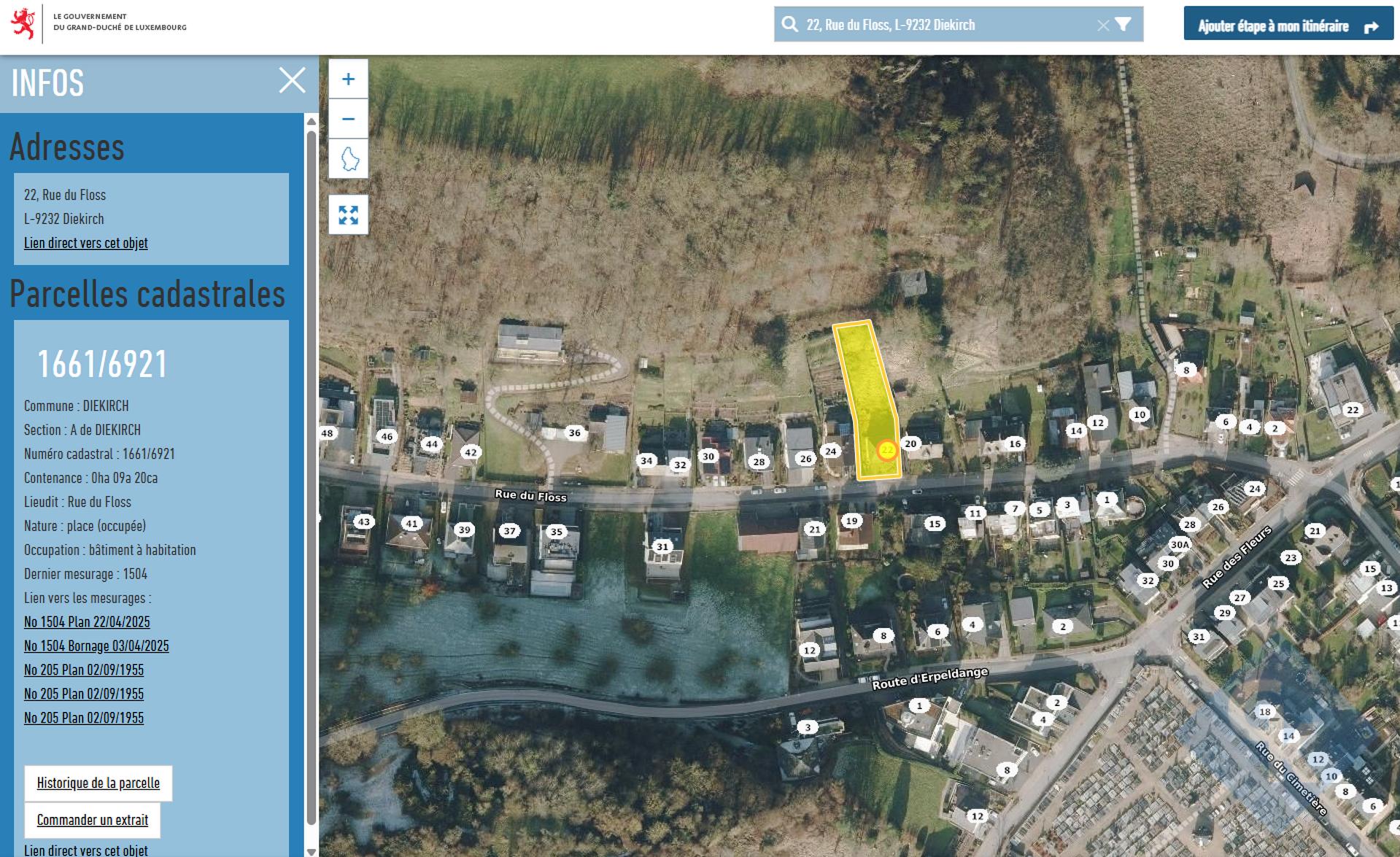The height and width of the screenshot is (857, 1400).
Task: Click the Luxembourg government lion logo
Action: pos(23,23)
